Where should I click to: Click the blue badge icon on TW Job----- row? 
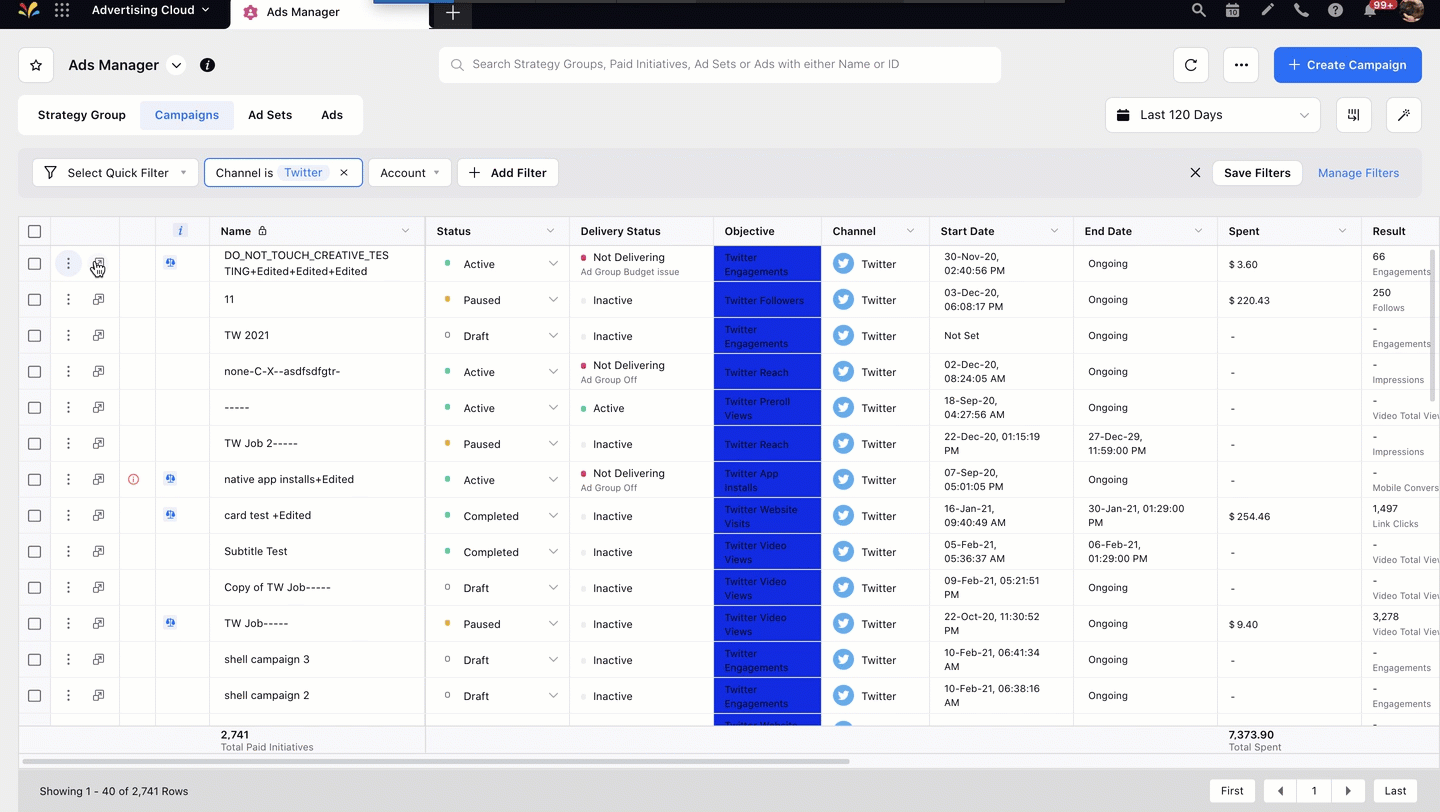[171, 623]
